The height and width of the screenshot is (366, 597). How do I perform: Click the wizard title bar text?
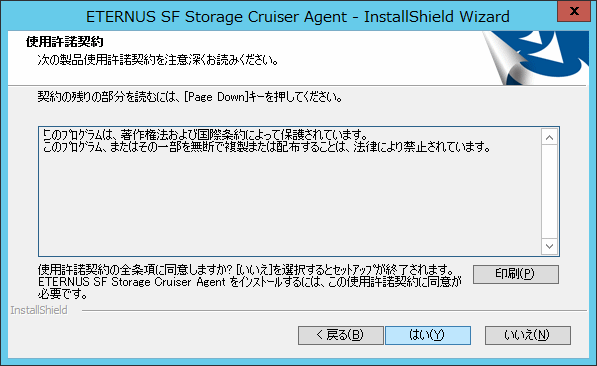click(x=298, y=17)
